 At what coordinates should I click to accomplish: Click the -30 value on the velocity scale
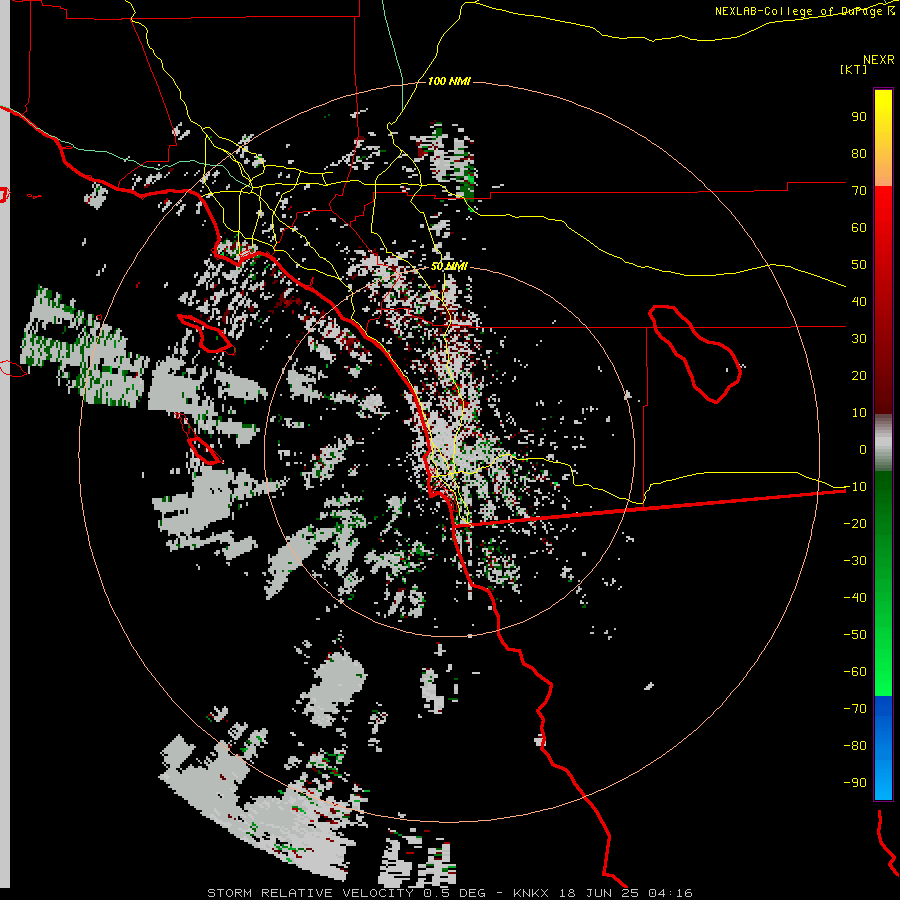coord(855,561)
